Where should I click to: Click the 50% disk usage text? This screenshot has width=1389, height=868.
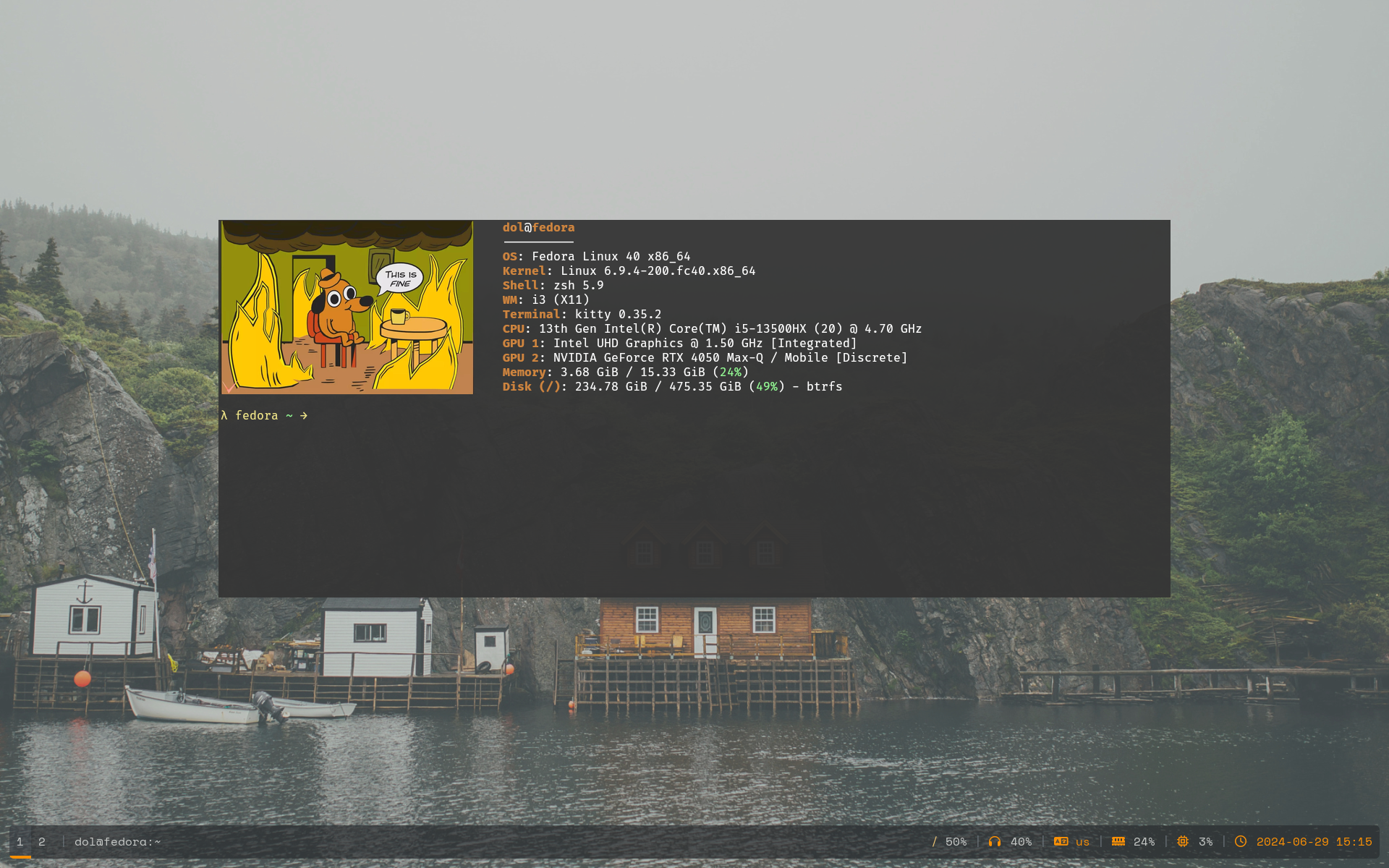(x=956, y=841)
